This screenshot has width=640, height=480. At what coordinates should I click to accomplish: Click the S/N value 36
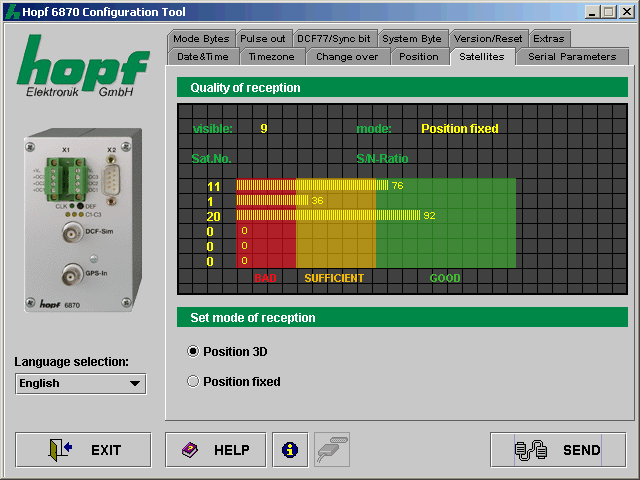(318, 200)
